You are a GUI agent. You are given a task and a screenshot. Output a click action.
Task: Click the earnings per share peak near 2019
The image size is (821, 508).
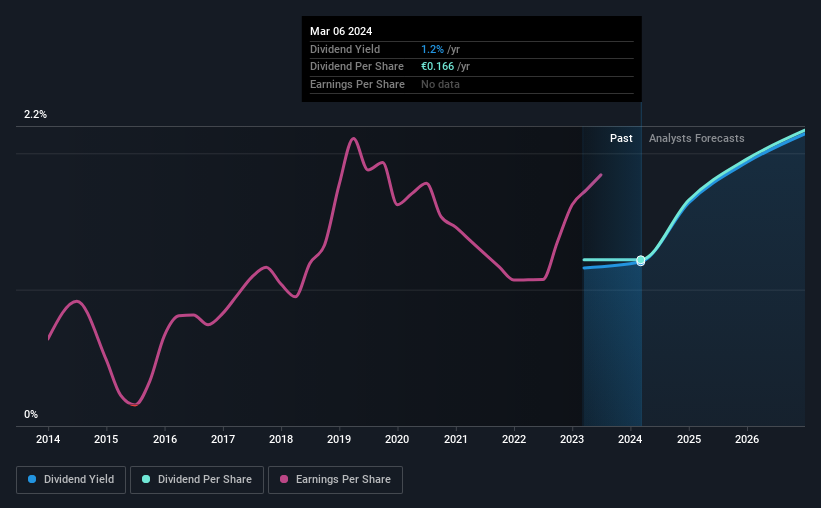coord(353,139)
